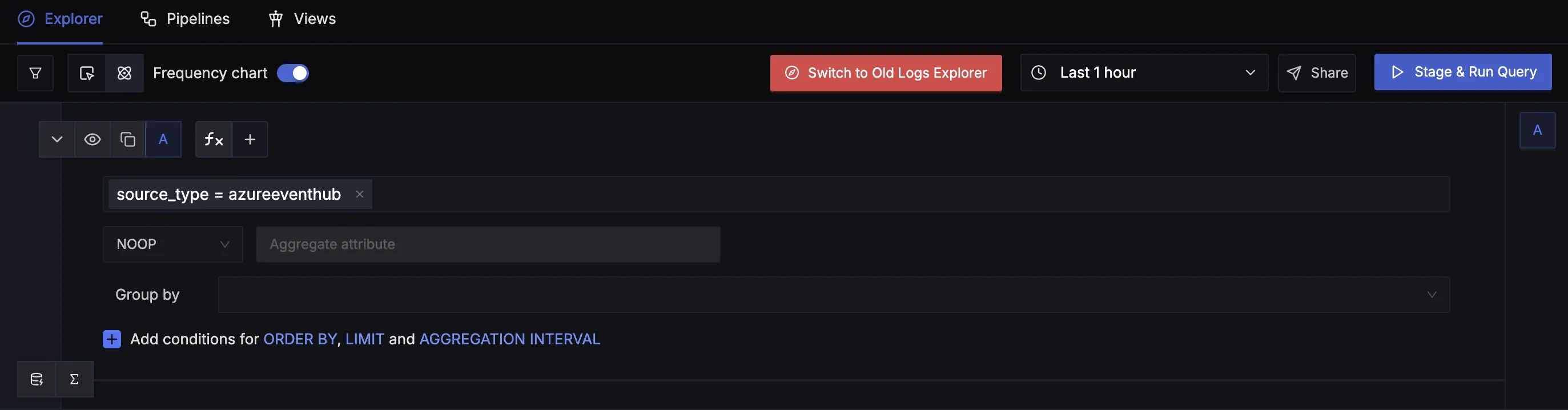The image size is (1568, 410).
Task: Click Switch to Old Logs Explorer
Action: coord(886,73)
